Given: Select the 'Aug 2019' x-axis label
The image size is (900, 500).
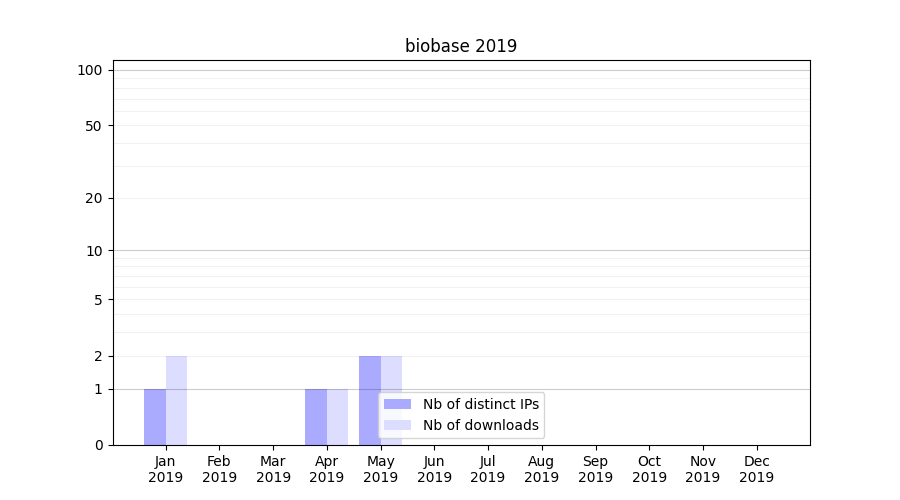Looking at the screenshot, I should tap(541, 469).
